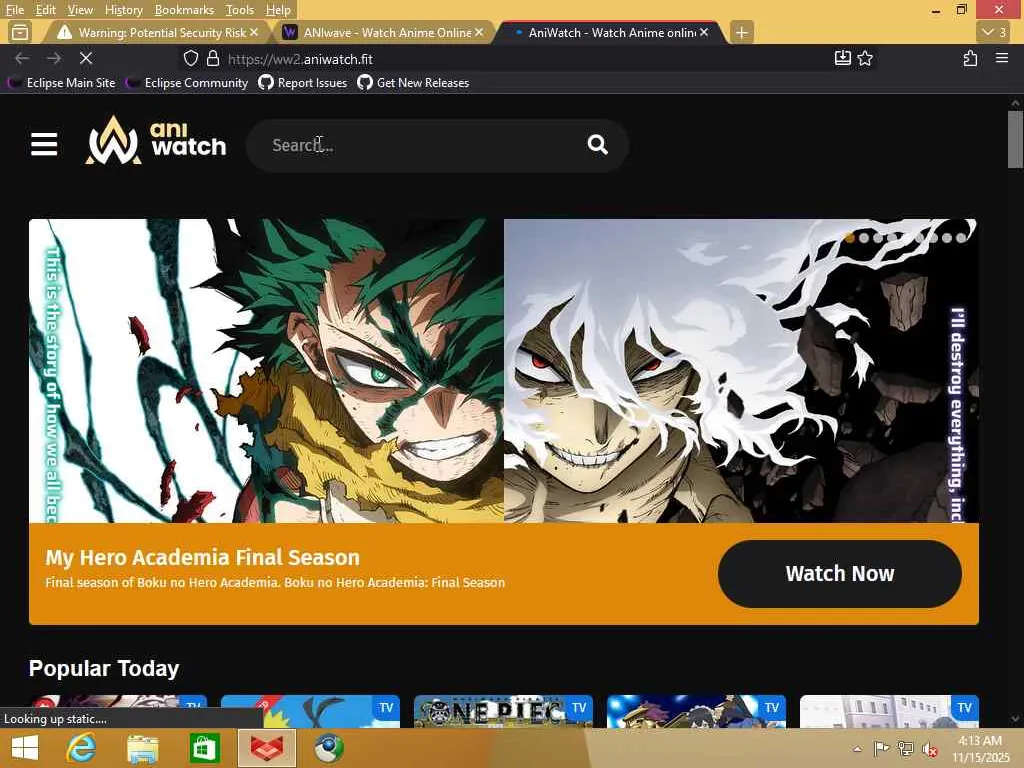The height and width of the screenshot is (768, 1024).
Task: Open the browser application menu
Action: tap(1002, 58)
